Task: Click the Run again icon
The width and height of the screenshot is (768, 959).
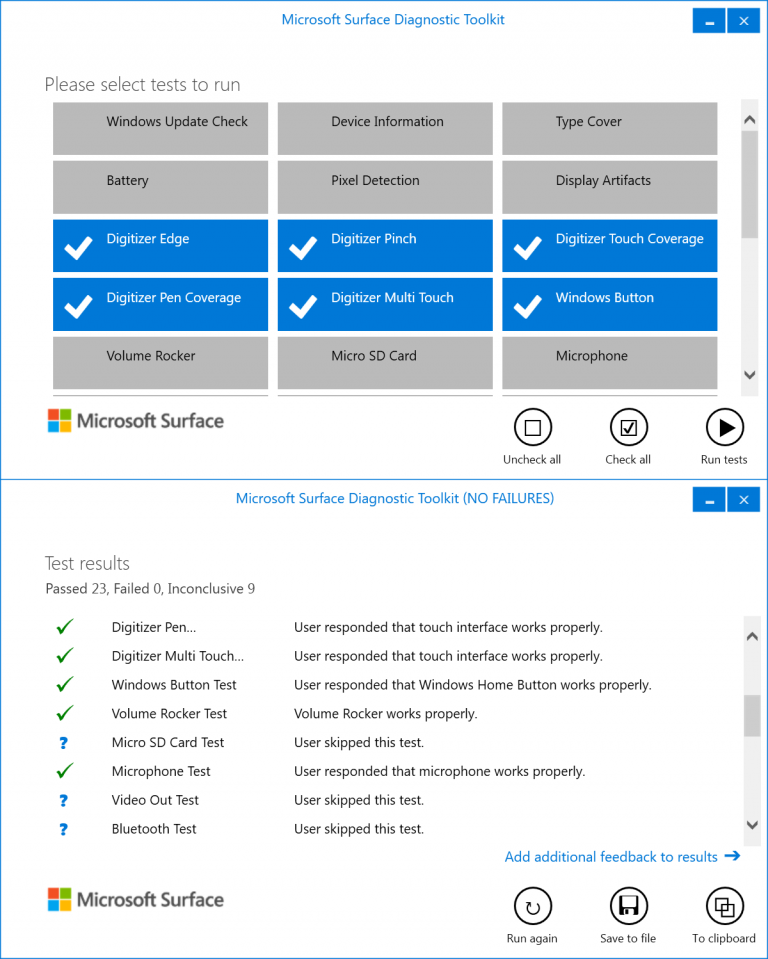Action: 532,907
